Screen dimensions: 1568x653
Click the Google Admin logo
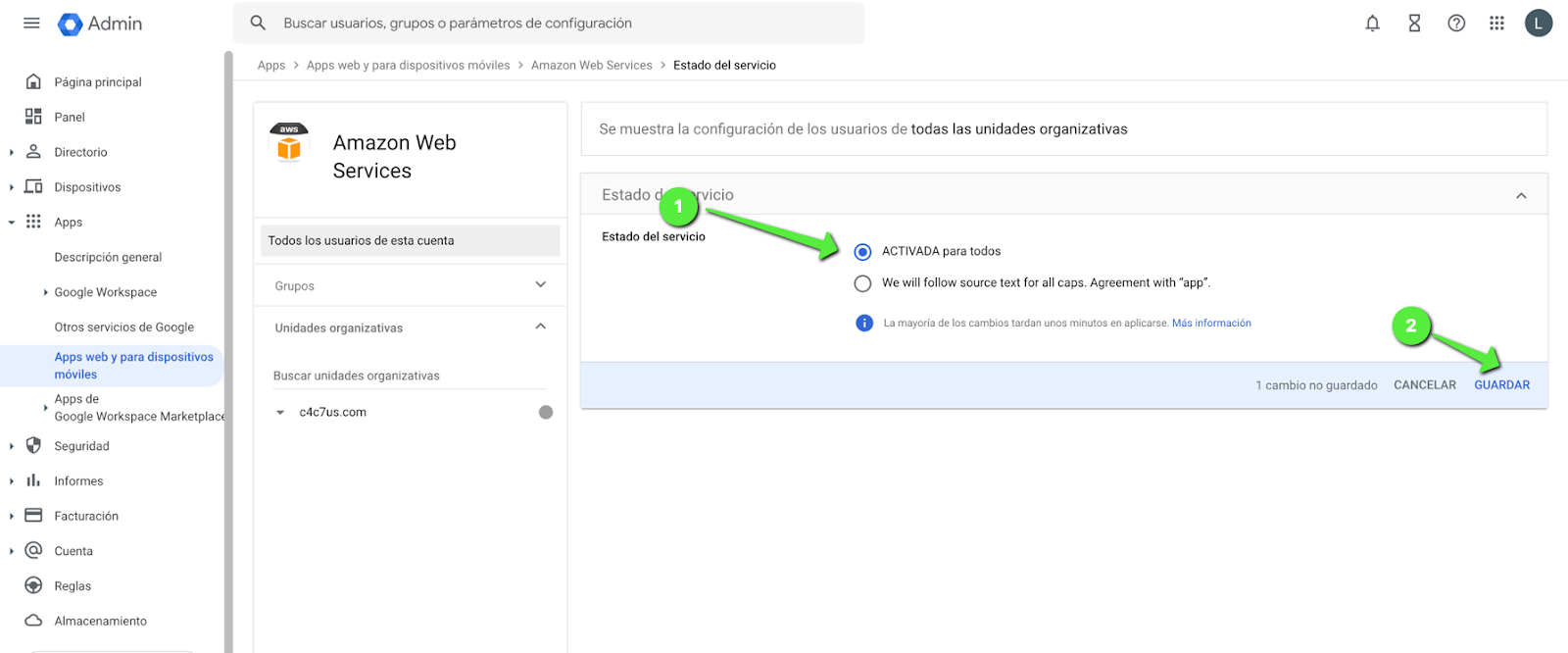click(100, 24)
